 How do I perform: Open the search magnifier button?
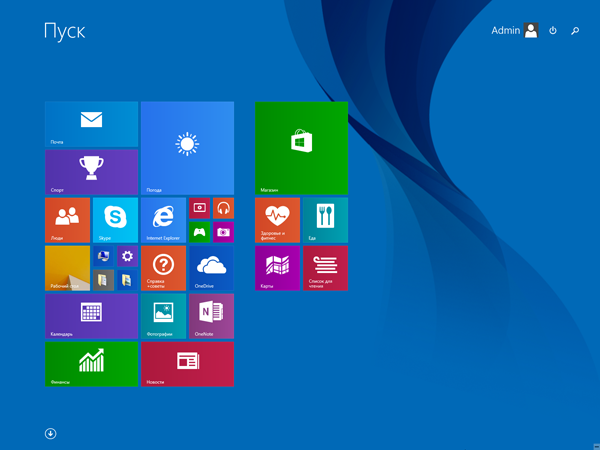[x=575, y=31]
